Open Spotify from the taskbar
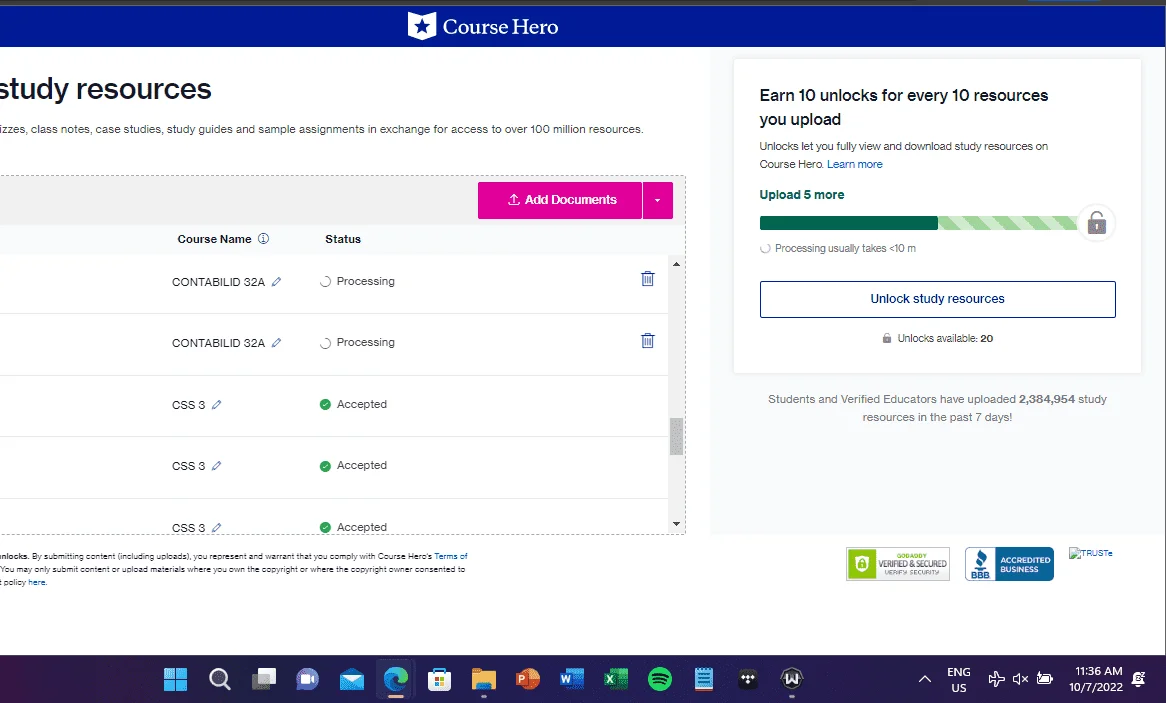 pos(660,679)
